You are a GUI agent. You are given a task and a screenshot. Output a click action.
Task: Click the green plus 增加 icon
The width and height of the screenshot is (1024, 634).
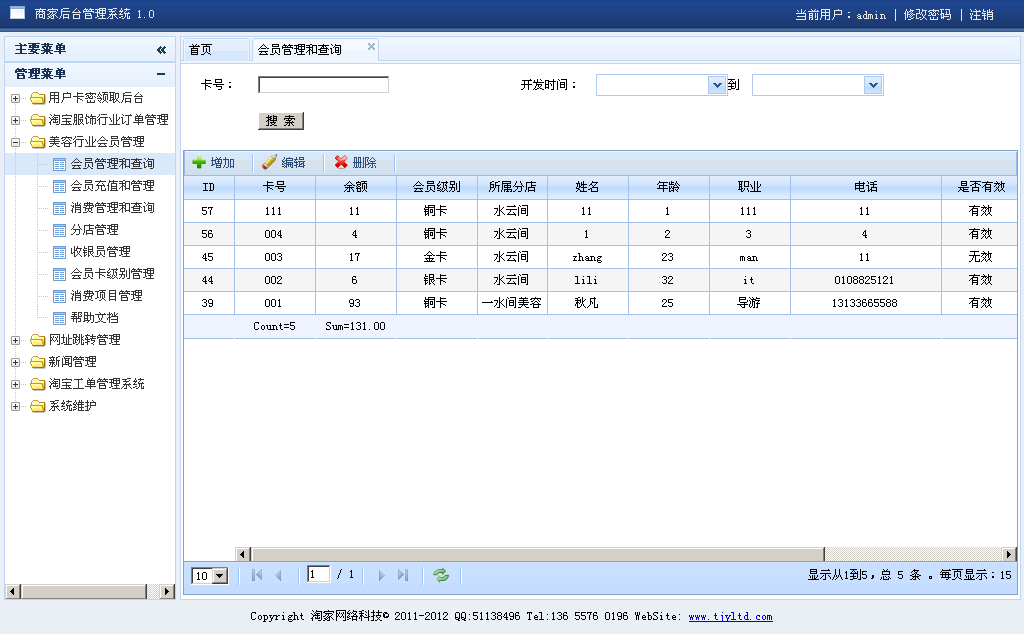199,163
